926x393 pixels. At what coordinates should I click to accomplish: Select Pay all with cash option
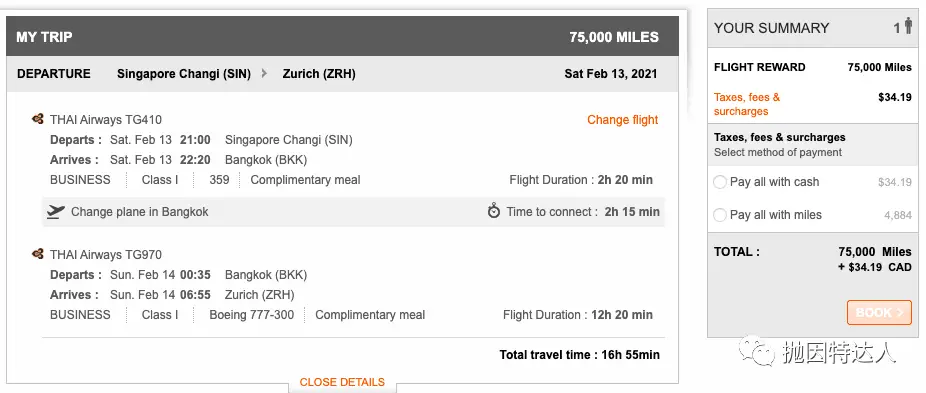pyautogui.click(x=719, y=182)
